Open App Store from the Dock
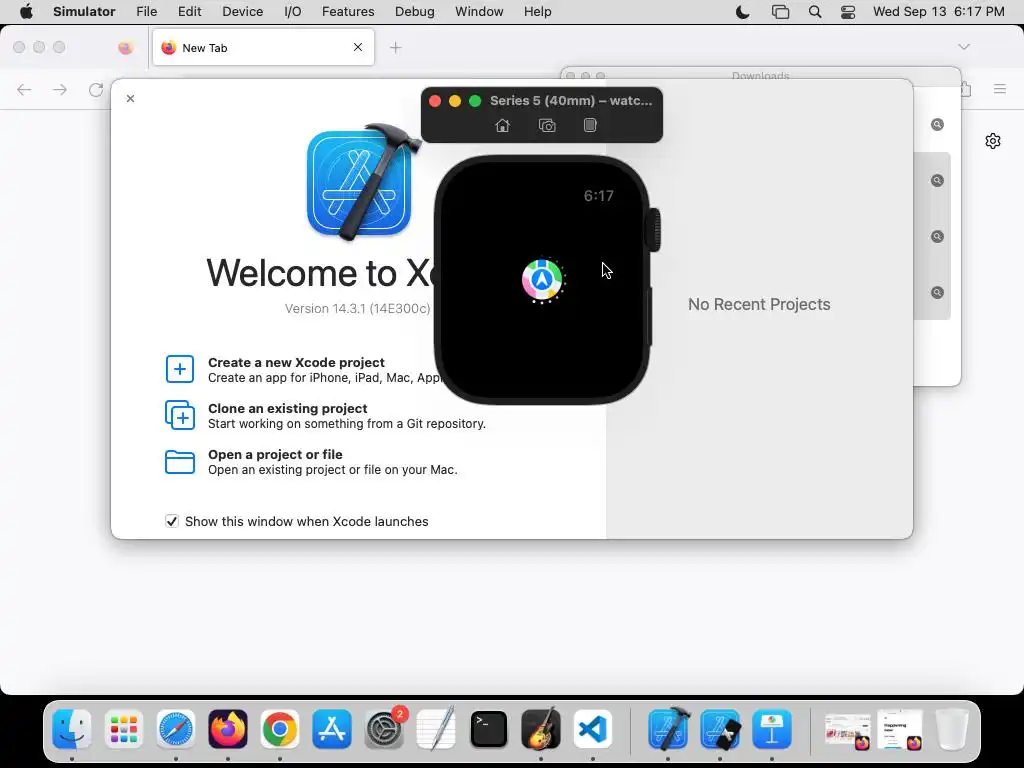 tap(332, 729)
